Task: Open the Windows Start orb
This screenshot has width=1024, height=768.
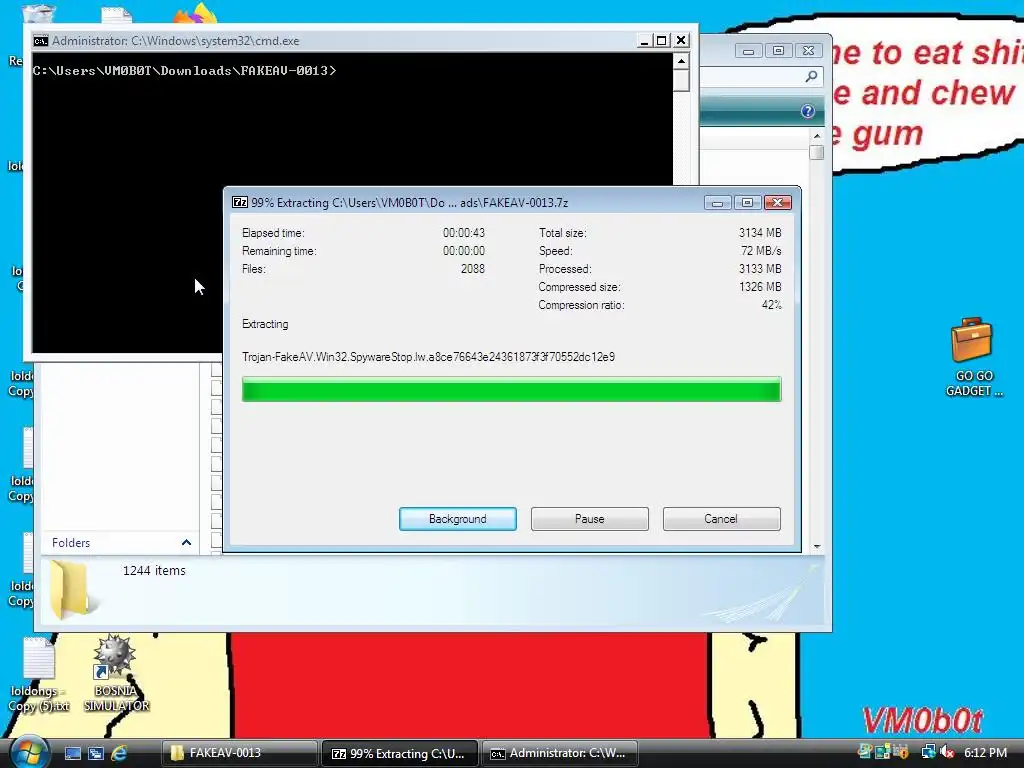Action: tap(29, 752)
